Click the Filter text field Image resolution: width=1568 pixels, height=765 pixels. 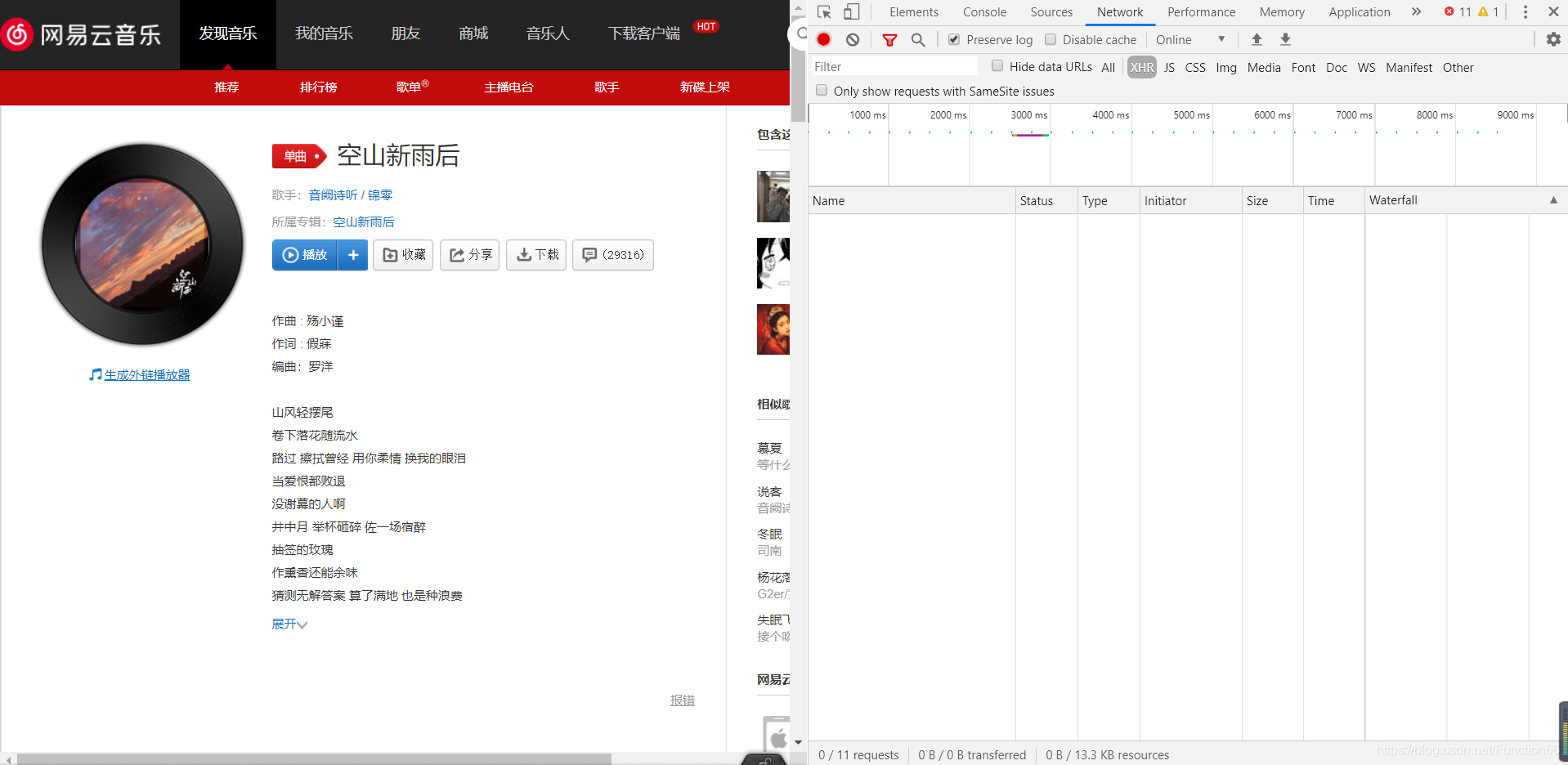coord(894,67)
